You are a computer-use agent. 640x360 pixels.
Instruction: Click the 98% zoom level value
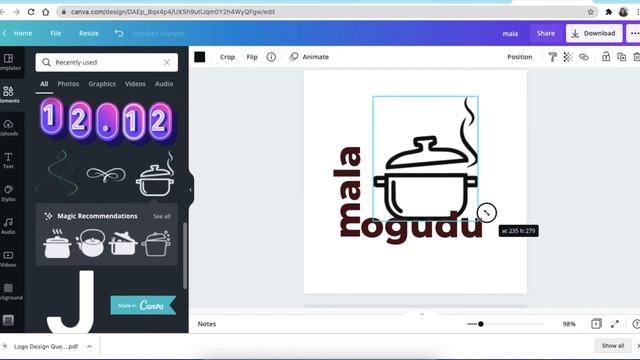pos(569,324)
